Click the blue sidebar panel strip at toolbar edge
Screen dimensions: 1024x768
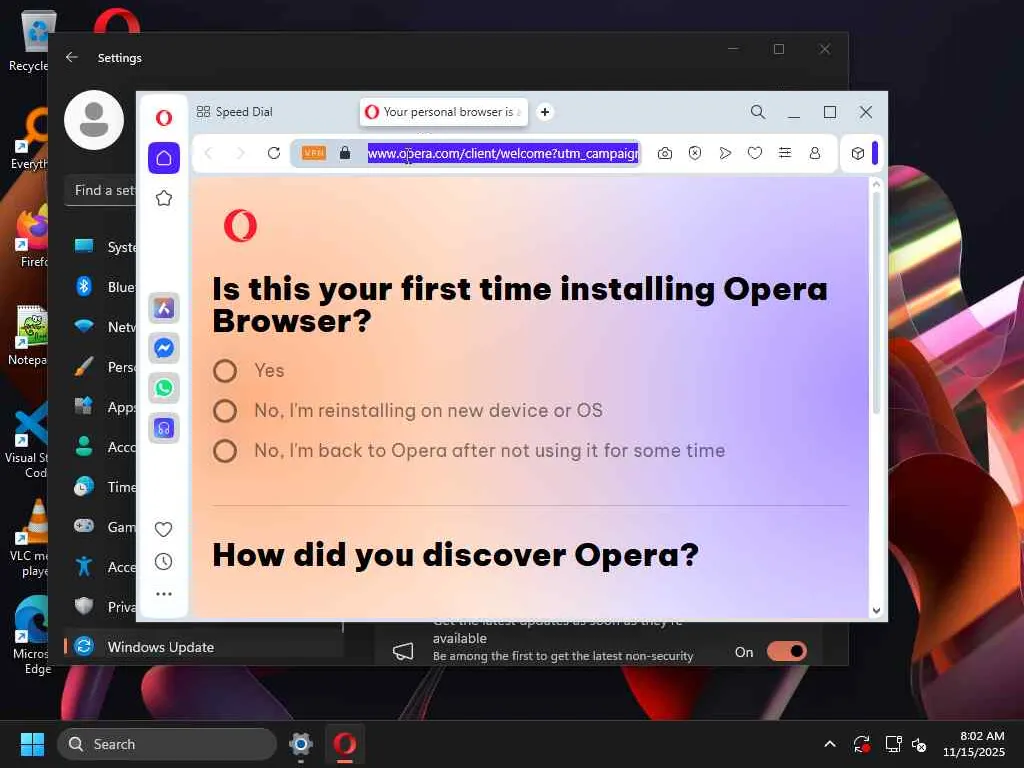875,153
